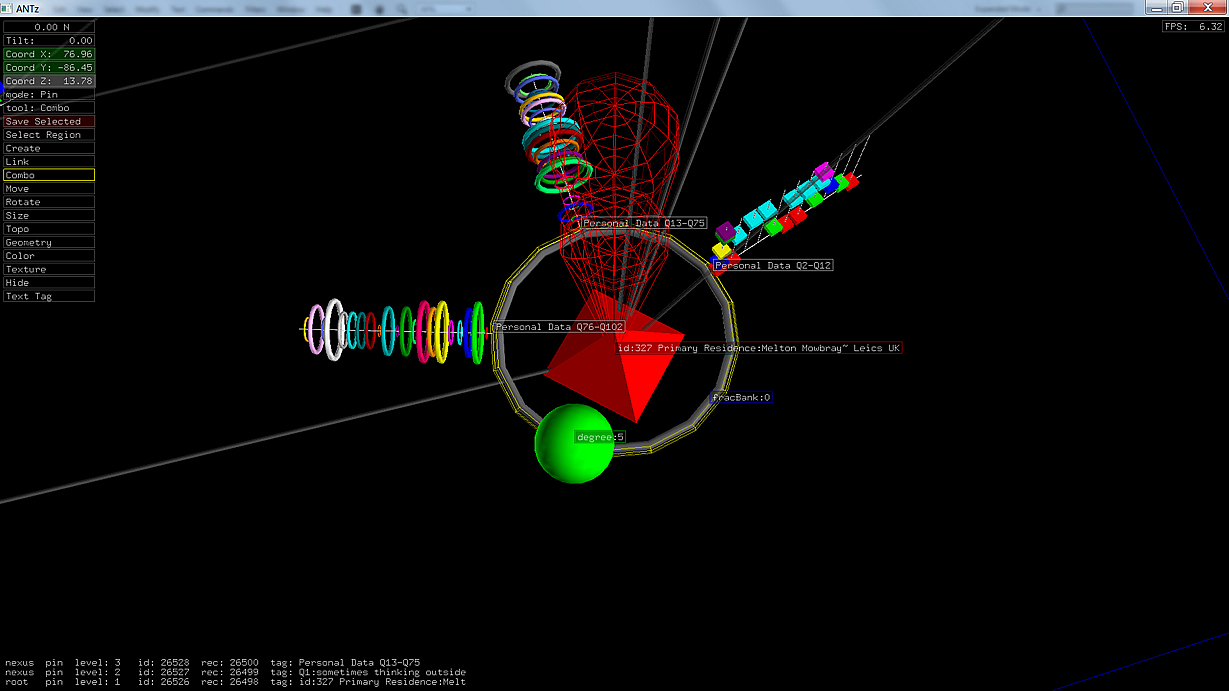Toggle Hide for the selected node

[49, 283]
